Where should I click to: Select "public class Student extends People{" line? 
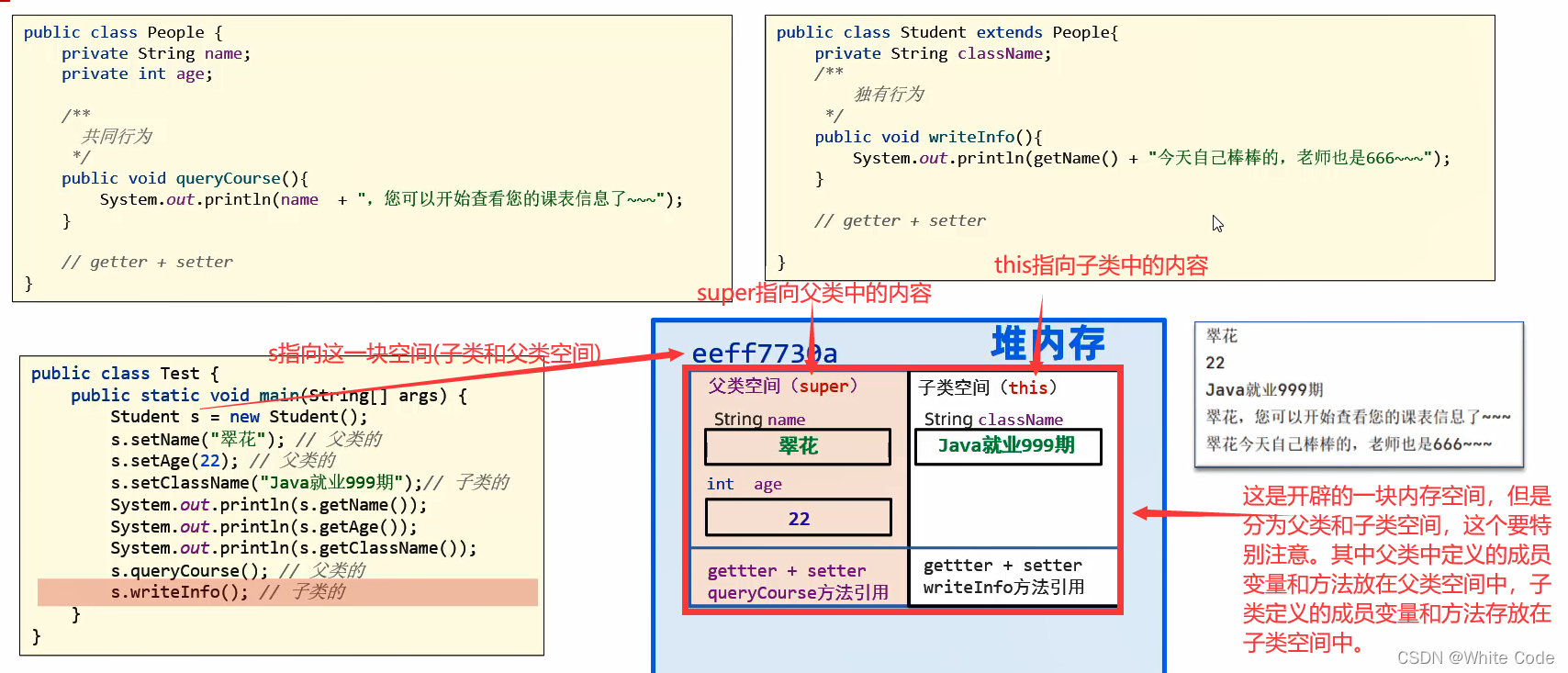[947, 32]
